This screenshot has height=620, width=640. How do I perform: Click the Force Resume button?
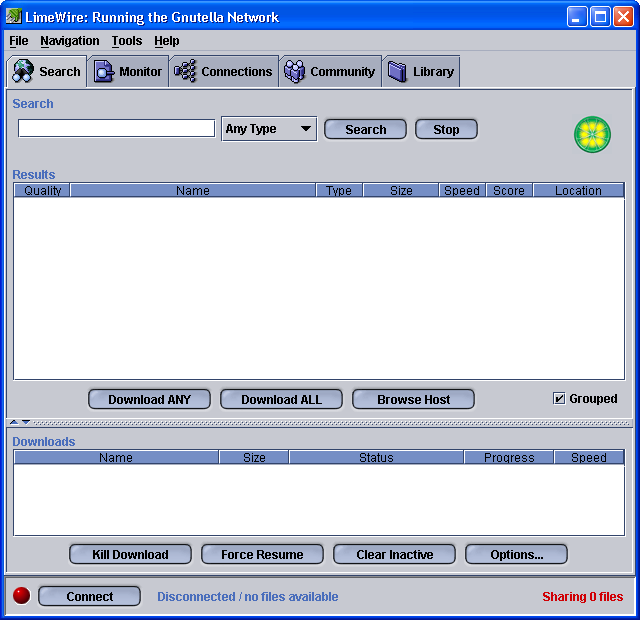coord(262,554)
